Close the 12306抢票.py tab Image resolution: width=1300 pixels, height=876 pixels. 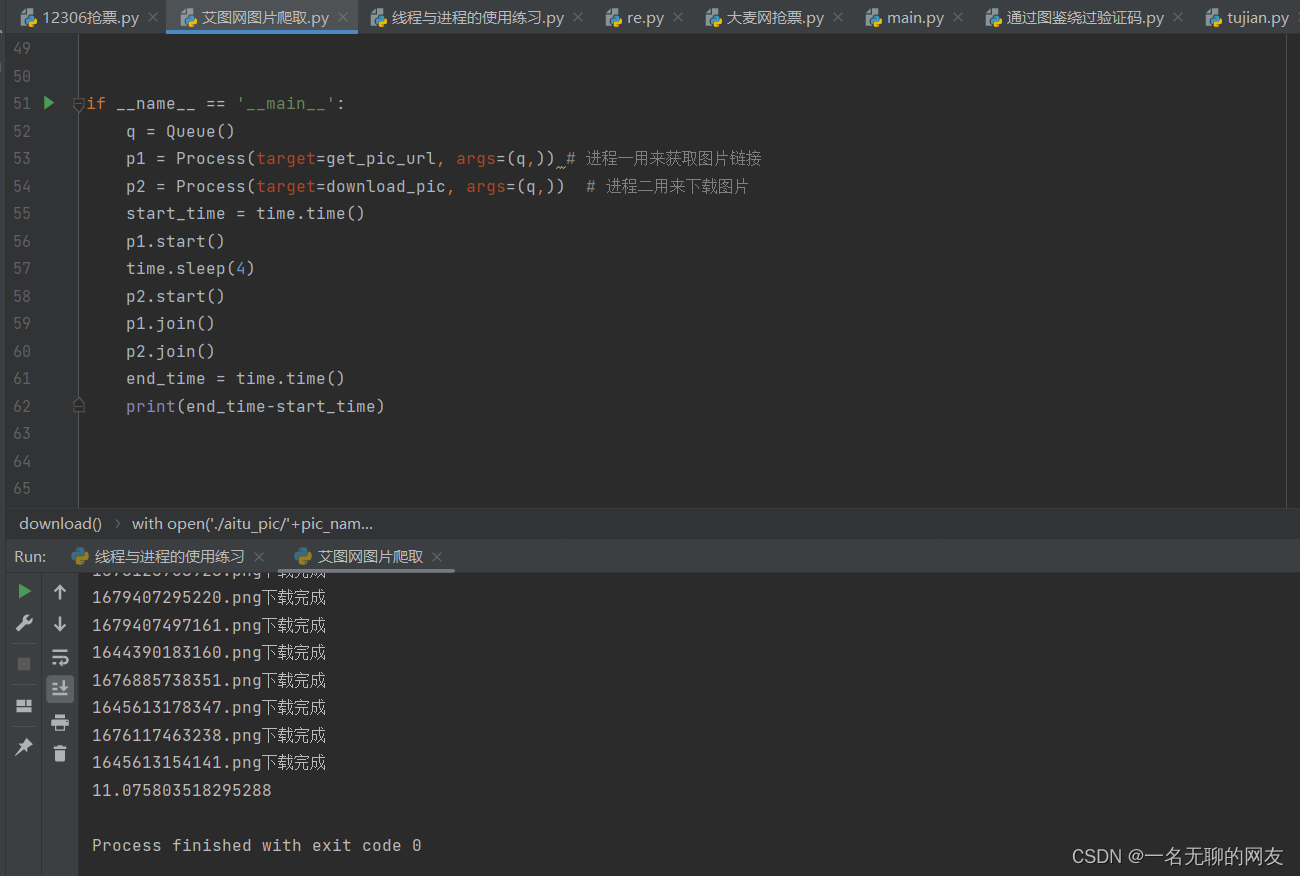[153, 17]
